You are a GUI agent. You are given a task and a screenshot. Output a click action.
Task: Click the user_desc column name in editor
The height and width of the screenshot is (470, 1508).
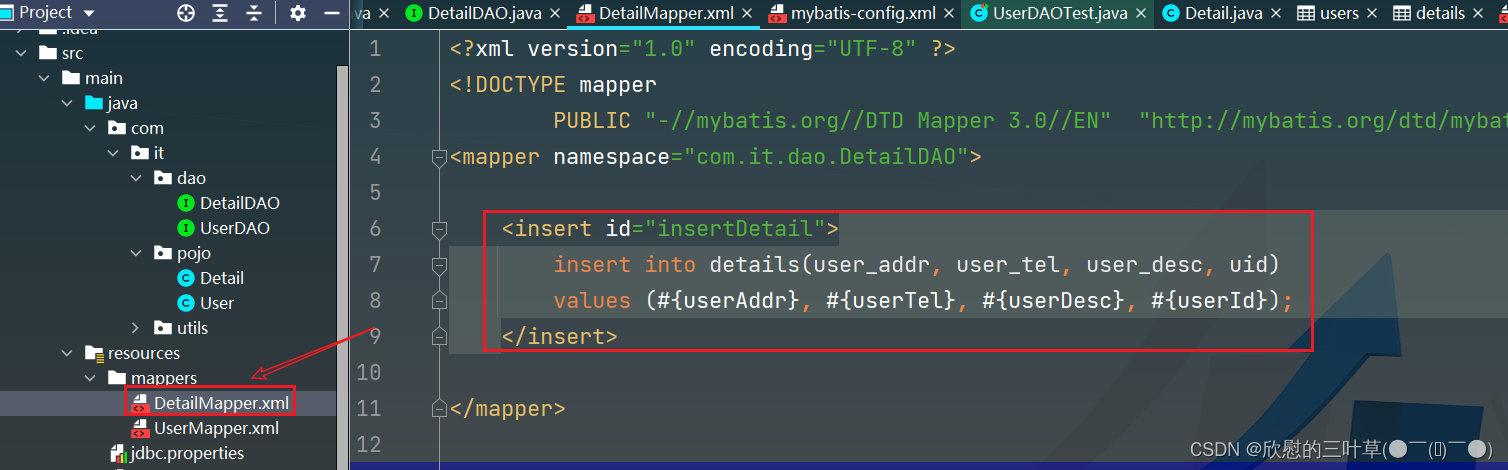click(1145, 264)
